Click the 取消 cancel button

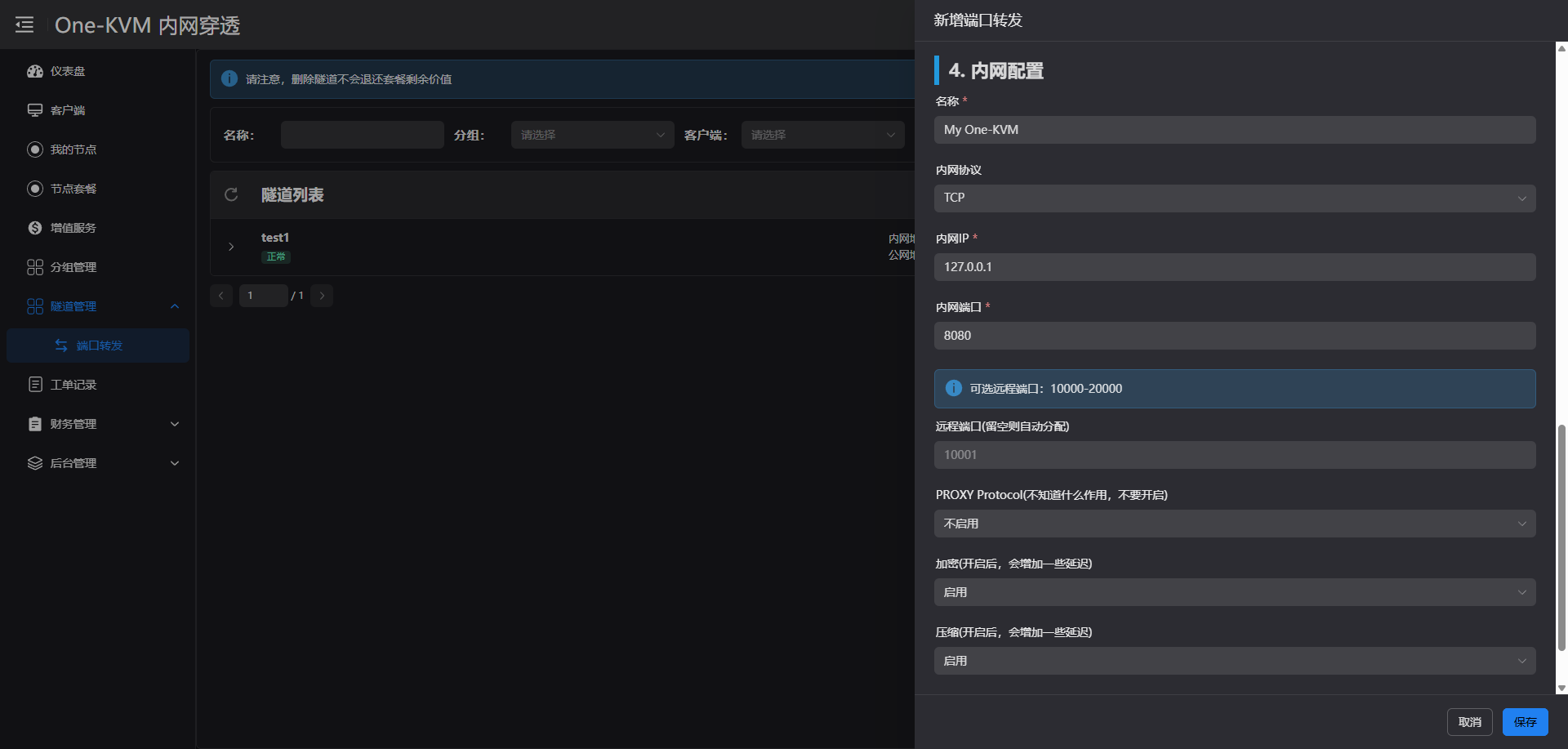click(x=1469, y=722)
